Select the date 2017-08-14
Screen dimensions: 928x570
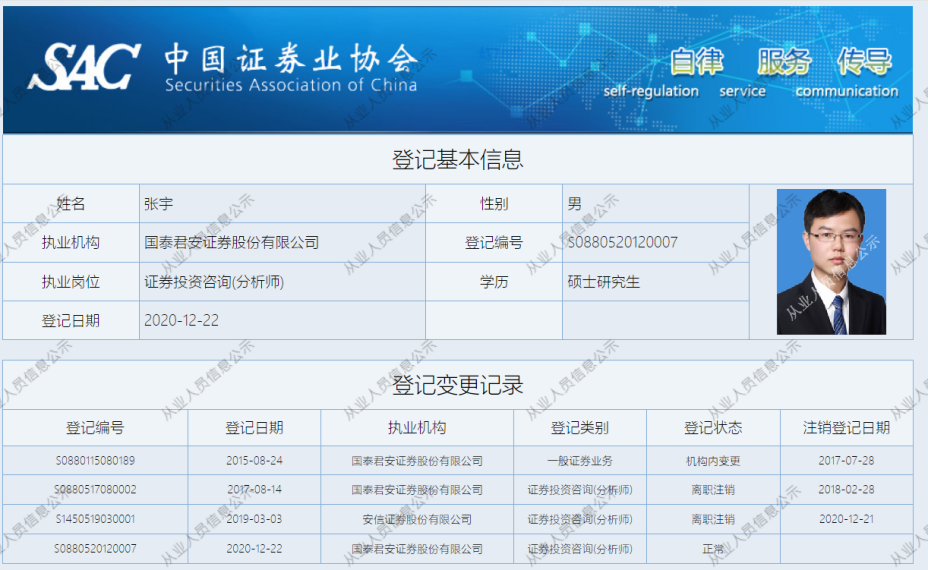click(x=254, y=490)
